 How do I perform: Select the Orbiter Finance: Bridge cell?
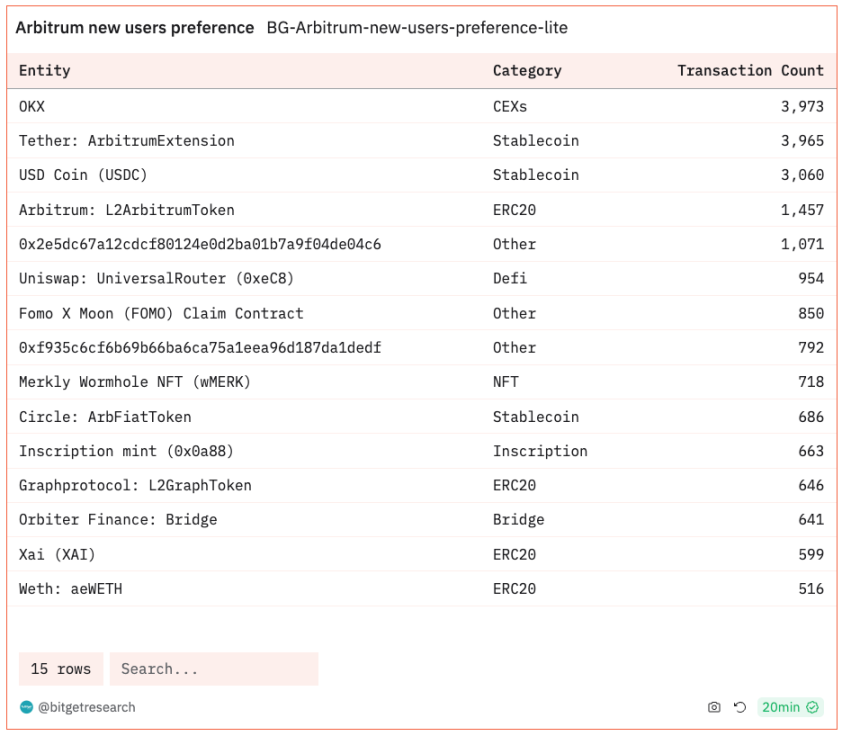pos(118,520)
